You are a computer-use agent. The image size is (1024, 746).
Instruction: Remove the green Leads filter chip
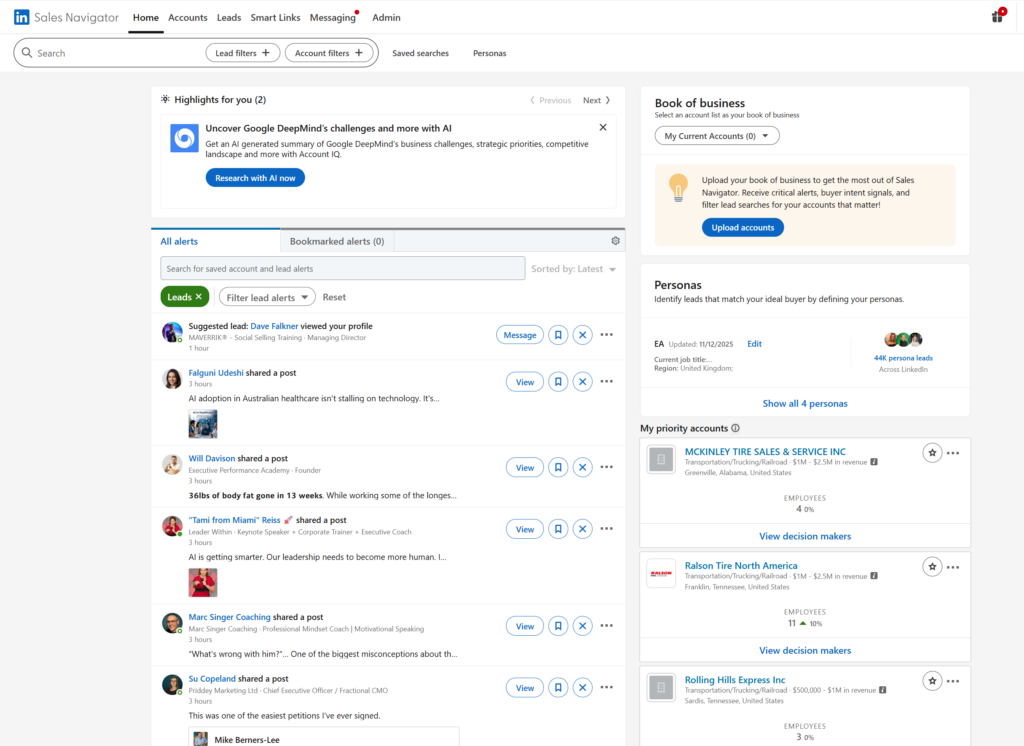point(199,297)
